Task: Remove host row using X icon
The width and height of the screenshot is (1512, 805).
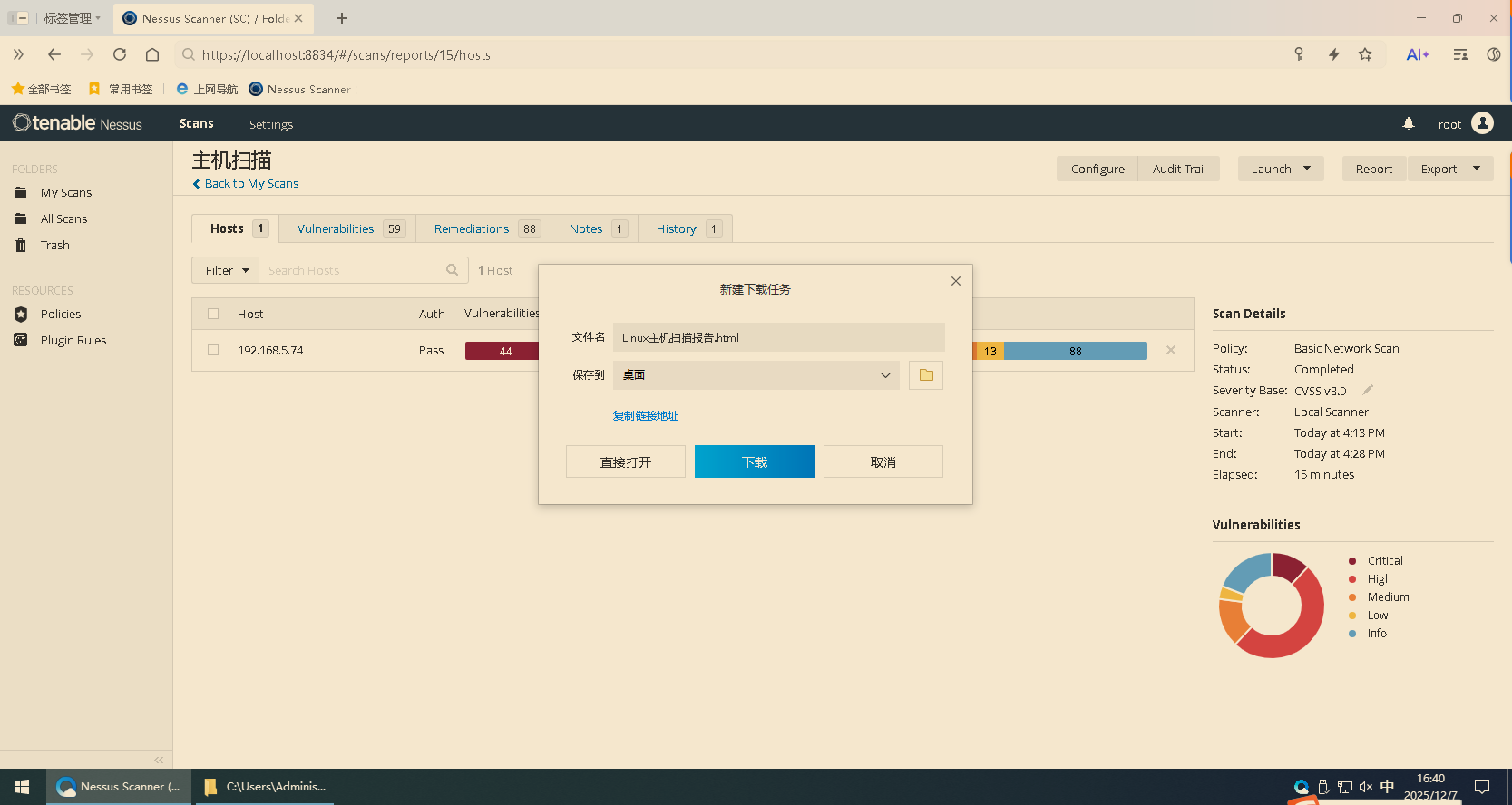Action: click(x=1170, y=351)
